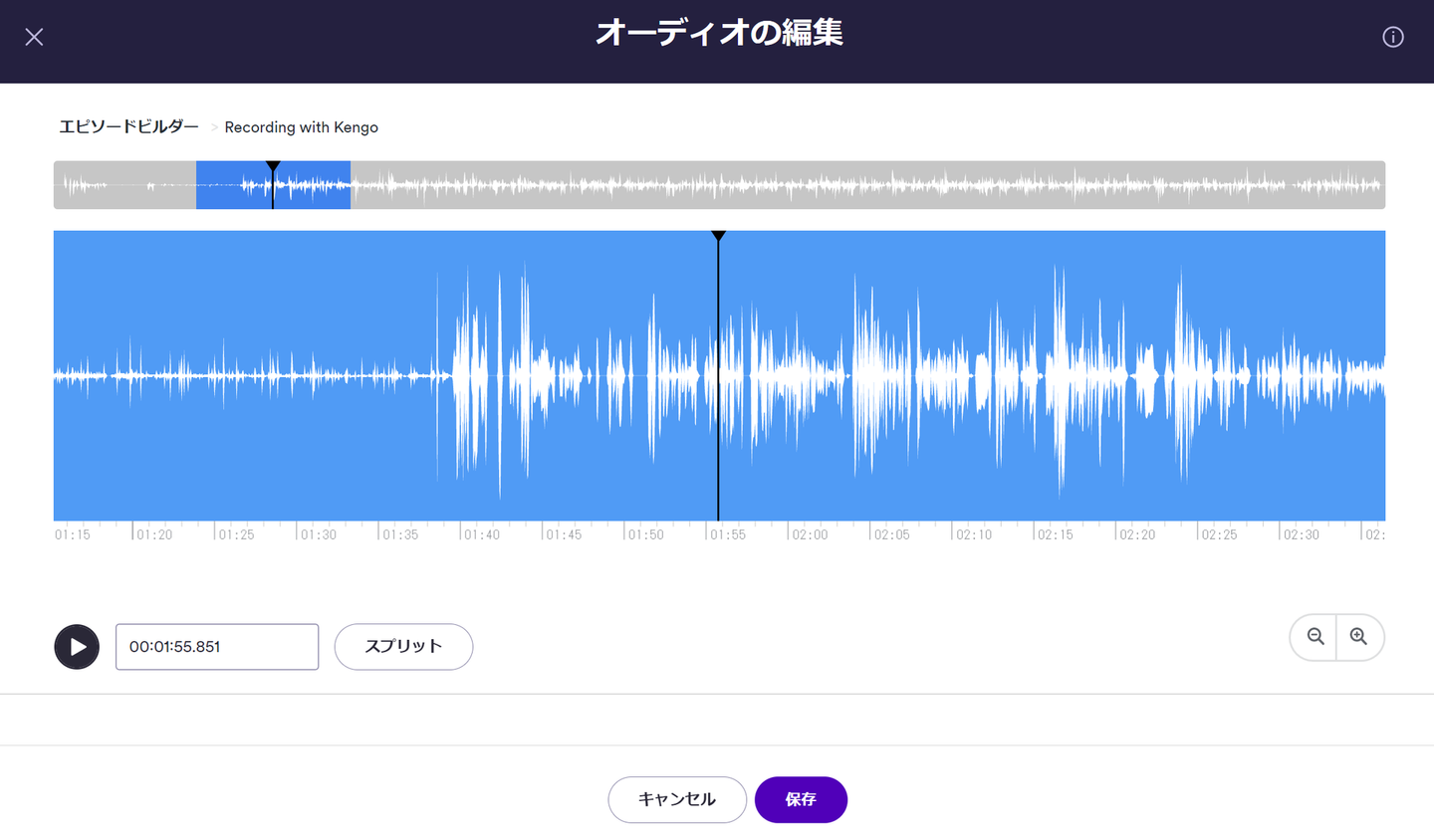Click the 02:10 tick label on the timeline

(974, 534)
